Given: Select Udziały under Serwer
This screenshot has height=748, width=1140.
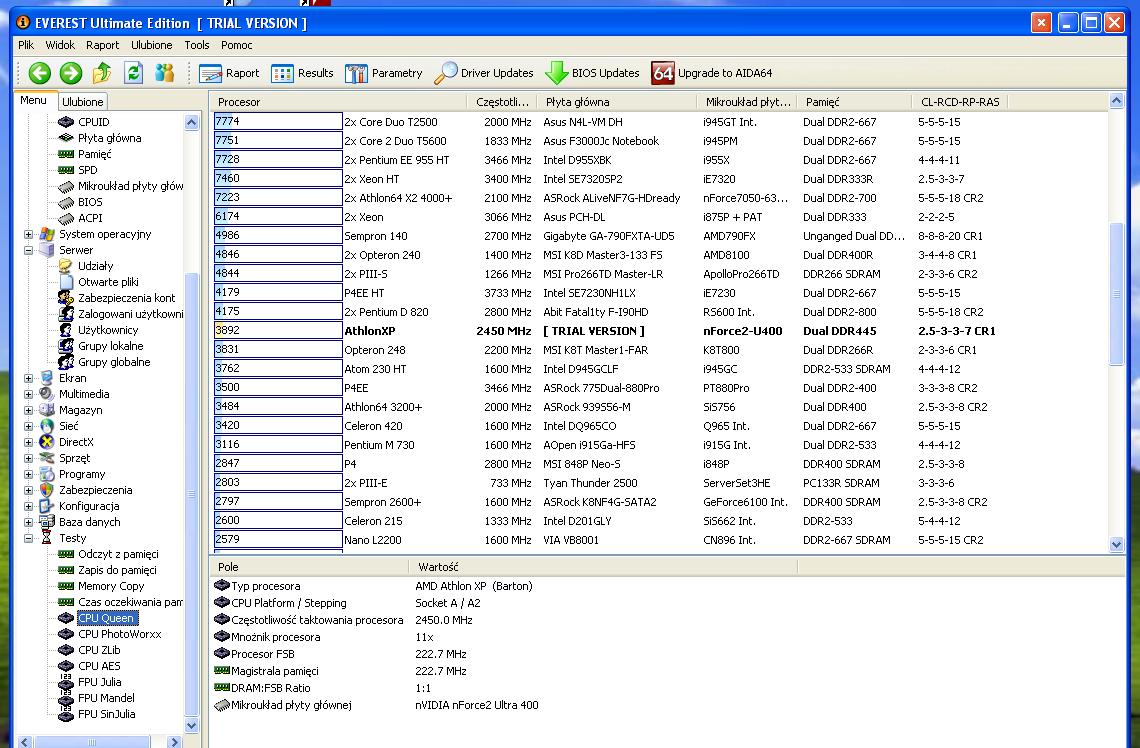Looking at the screenshot, I should pyautogui.click(x=95, y=266).
